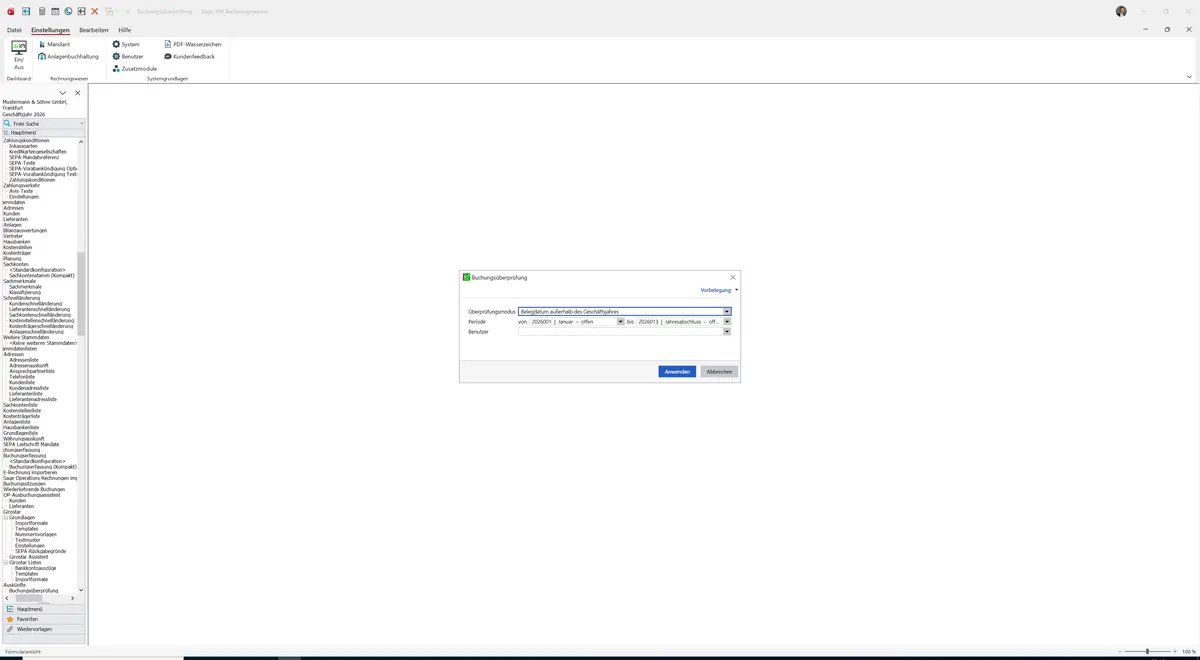Click the zoom slider in the status bar
The image size is (1200, 660).
[1147, 651]
